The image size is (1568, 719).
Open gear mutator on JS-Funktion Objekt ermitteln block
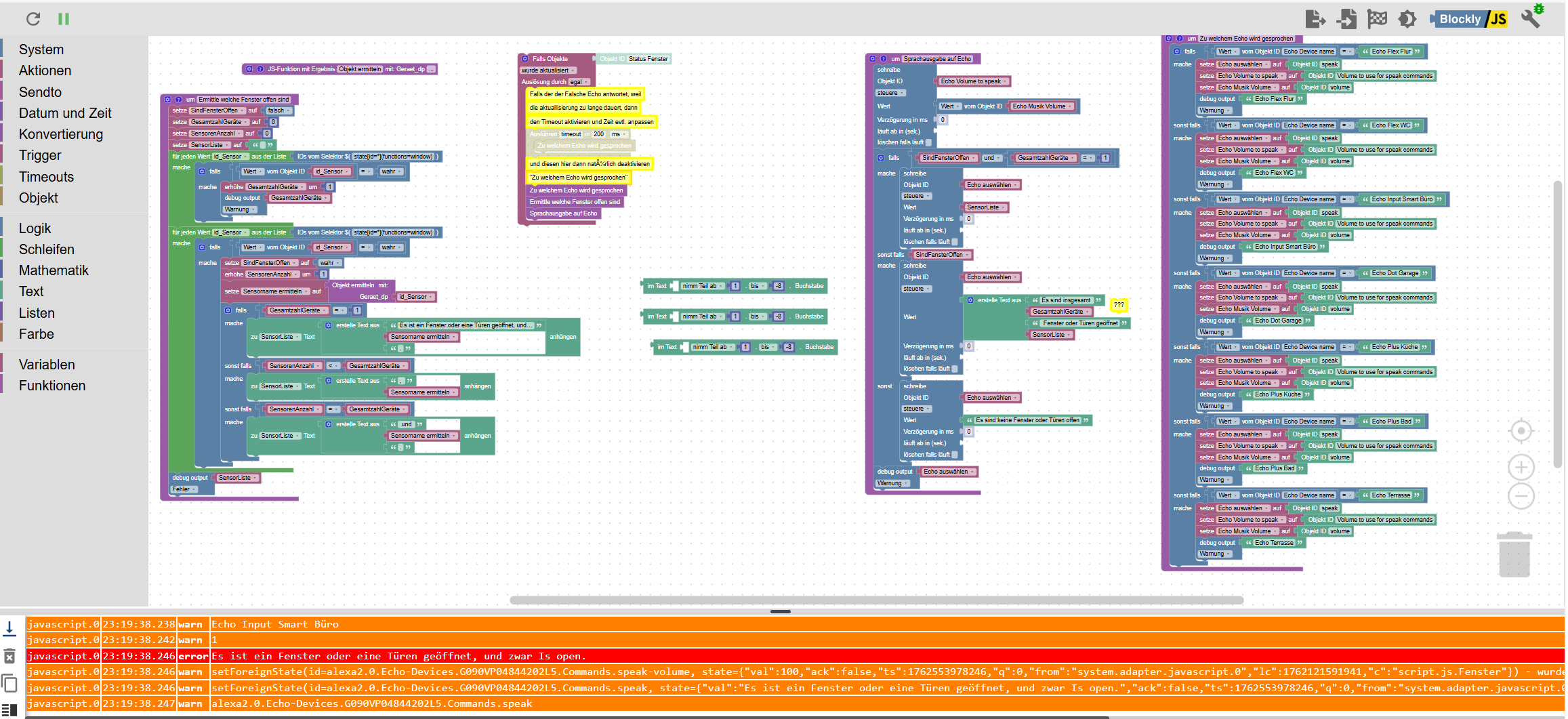click(249, 69)
